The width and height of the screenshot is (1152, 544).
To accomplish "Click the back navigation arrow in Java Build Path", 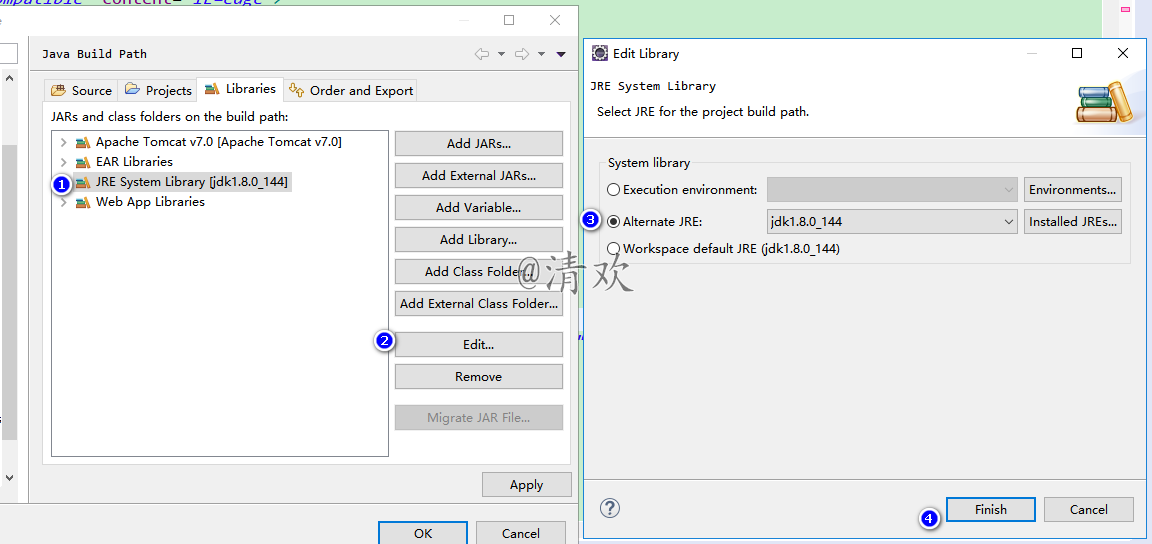I will pos(482,54).
